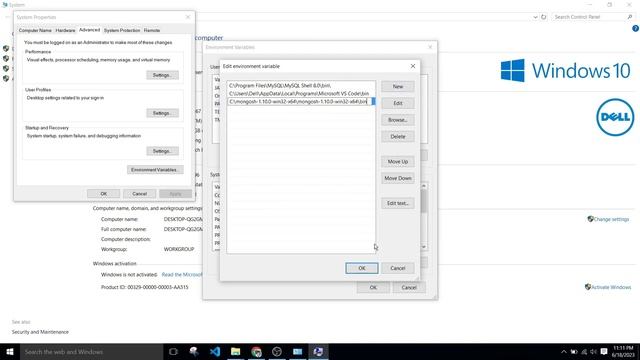Image resolution: width=640 pixels, height=360 pixels.
Task: Delete the selected path entry
Action: (398, 137)
